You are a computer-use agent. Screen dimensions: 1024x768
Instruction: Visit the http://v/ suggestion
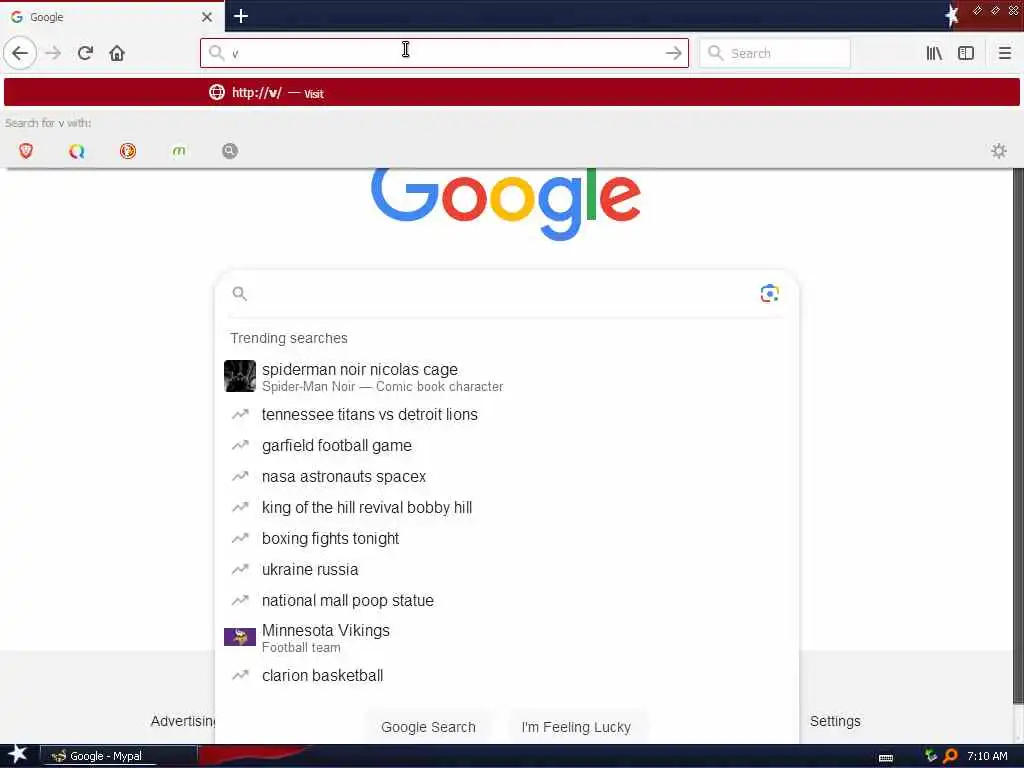click(512, 92)
